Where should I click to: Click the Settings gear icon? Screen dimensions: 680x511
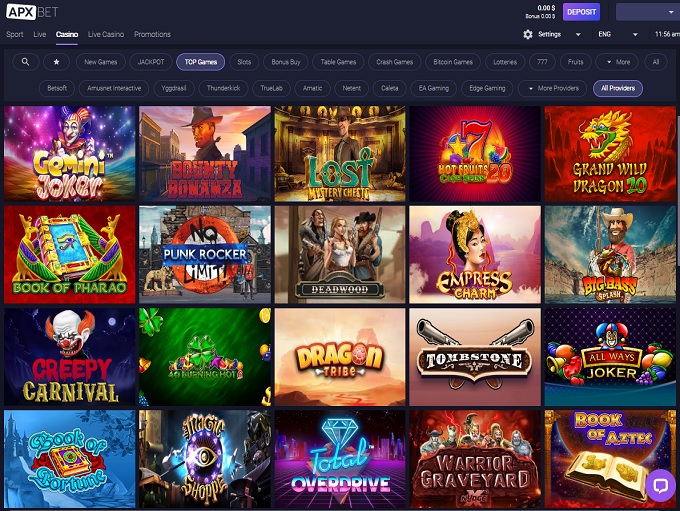point(528,34)
